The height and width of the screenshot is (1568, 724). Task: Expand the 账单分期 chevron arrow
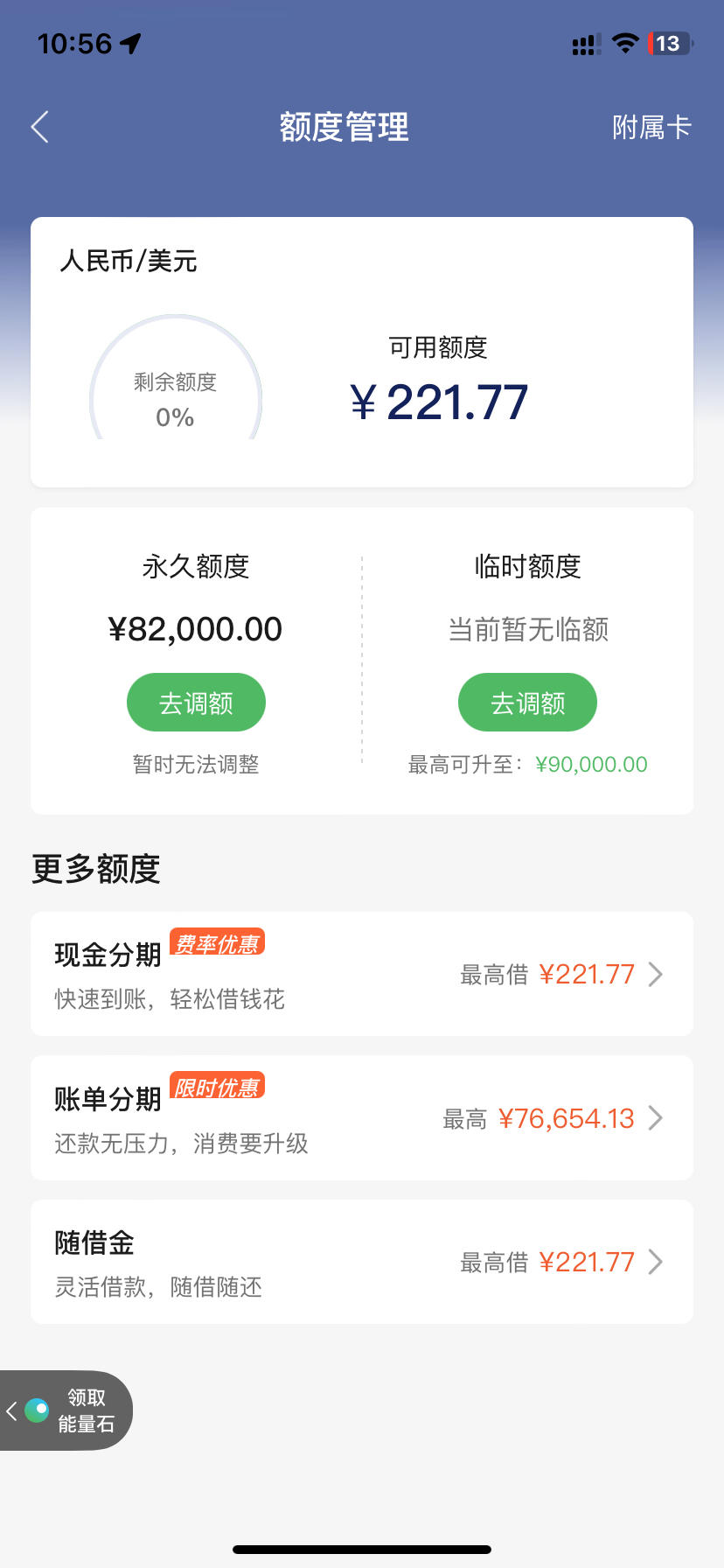(x=656, y=1117)
